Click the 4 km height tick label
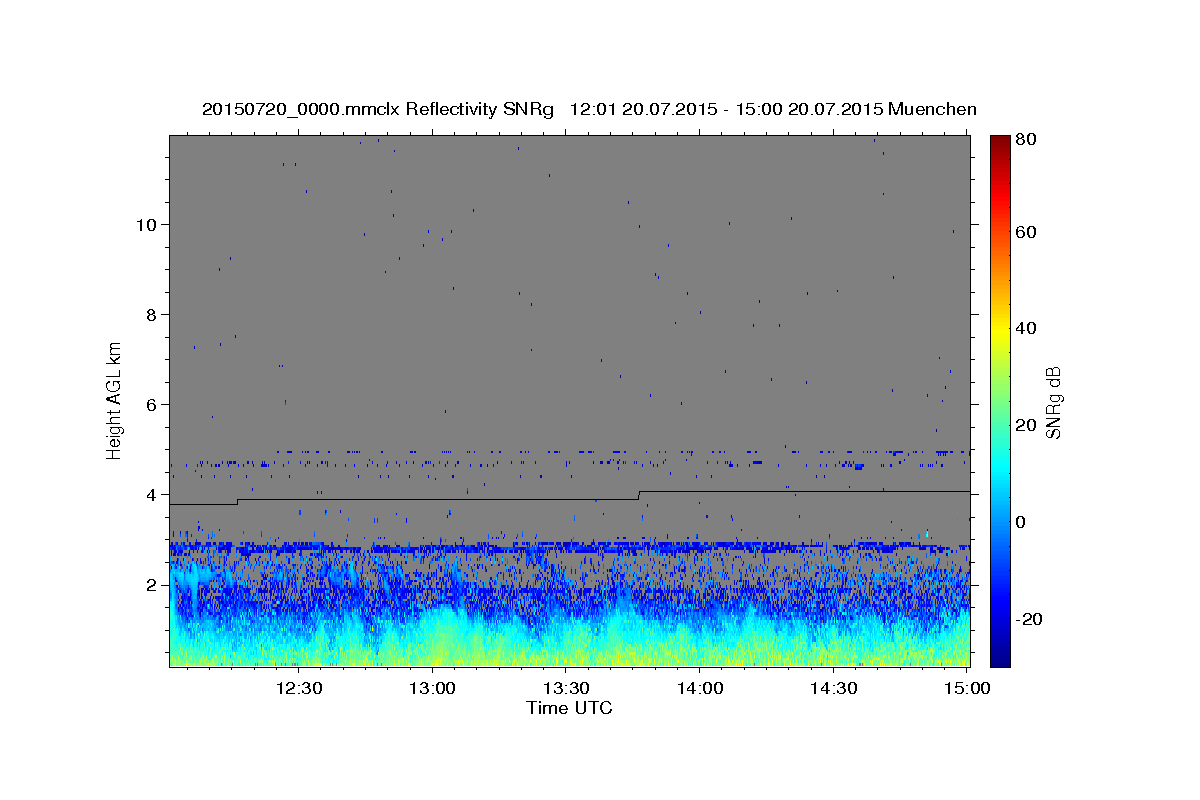This screenshot has width=1200, height=800. coord(151,494)
